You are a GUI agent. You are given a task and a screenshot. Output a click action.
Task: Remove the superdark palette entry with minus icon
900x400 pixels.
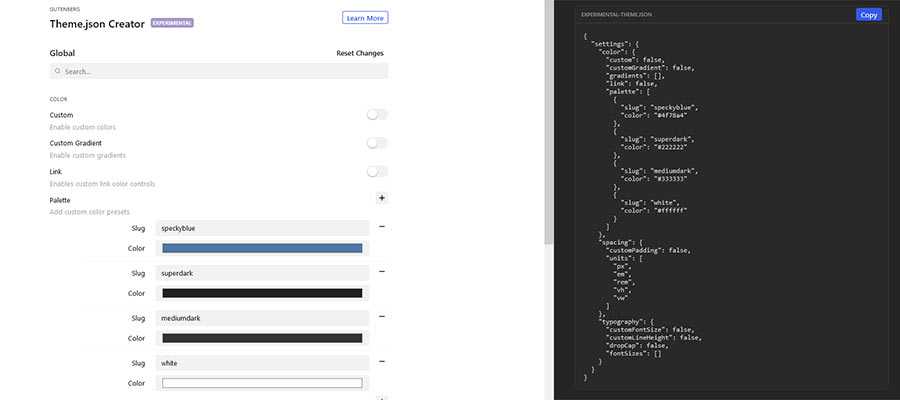tap(381, 272)
